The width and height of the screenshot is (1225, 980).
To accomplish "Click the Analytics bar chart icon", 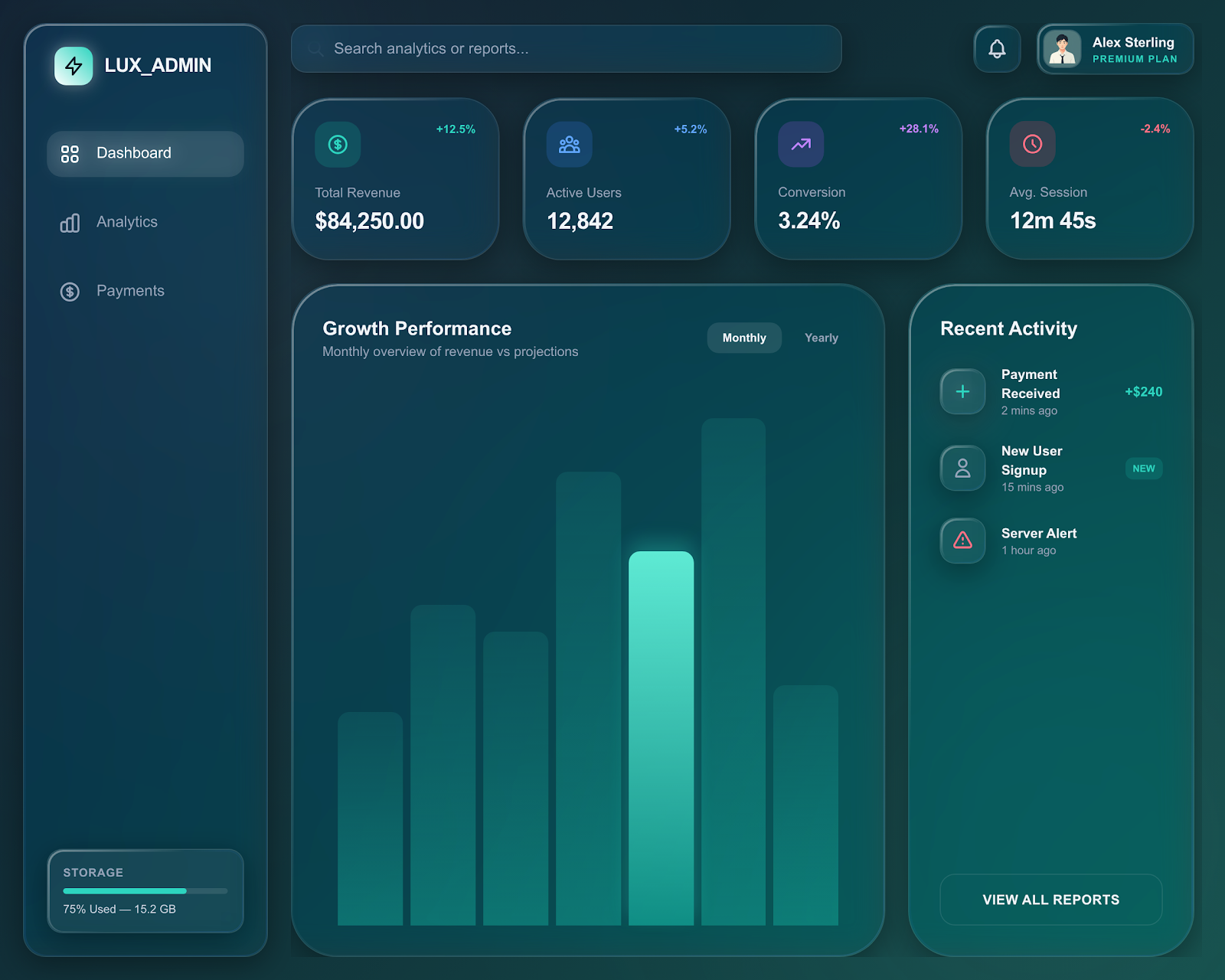I will coord(70,223).
